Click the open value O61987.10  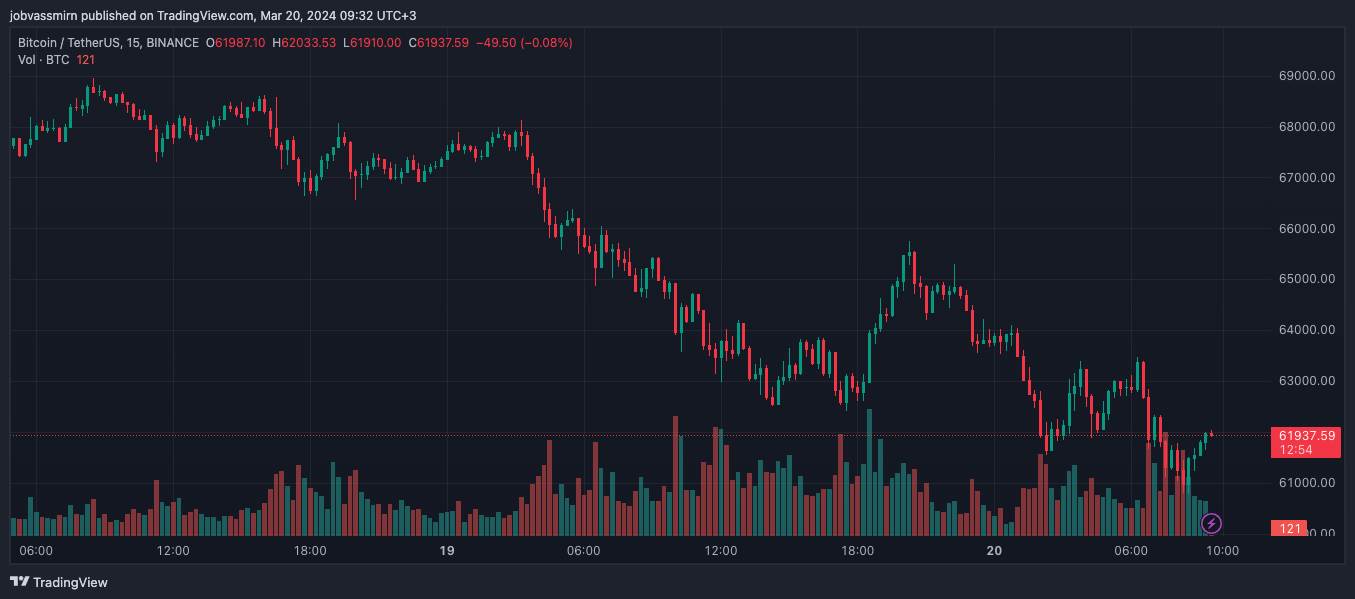pos(235,43)
